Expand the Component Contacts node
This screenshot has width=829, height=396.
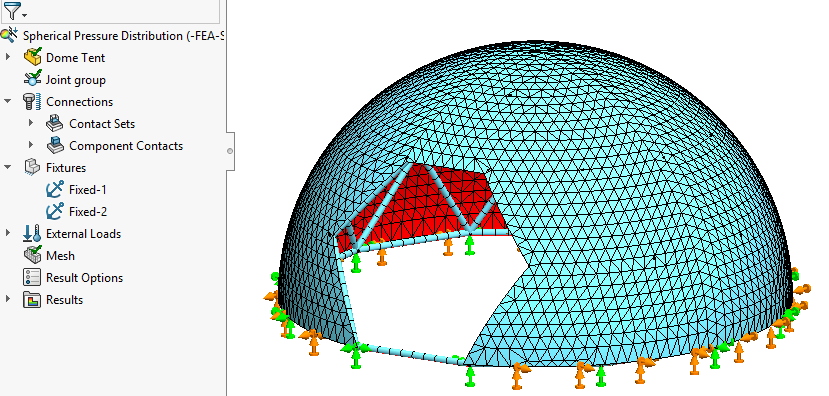click(31, 145)
